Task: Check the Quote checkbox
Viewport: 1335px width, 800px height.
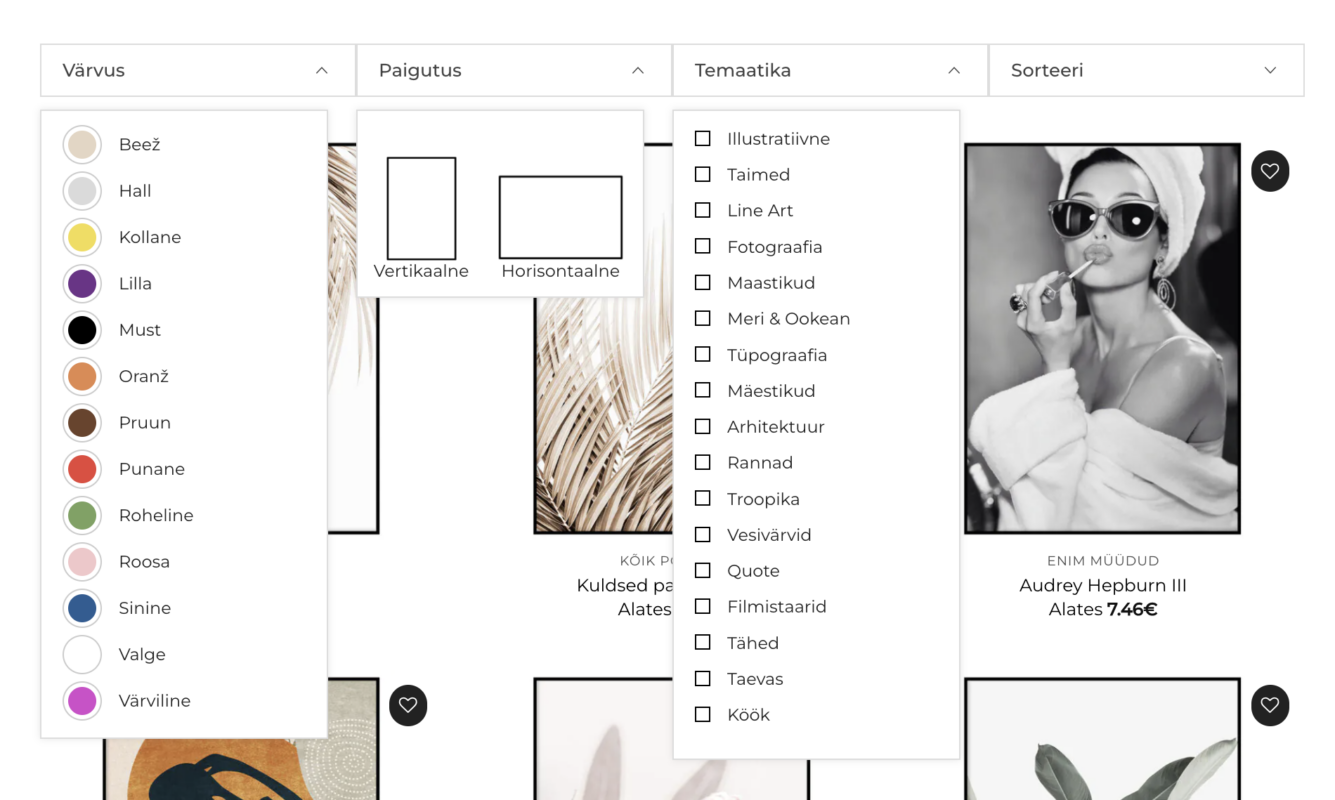Action: (703, 570)
